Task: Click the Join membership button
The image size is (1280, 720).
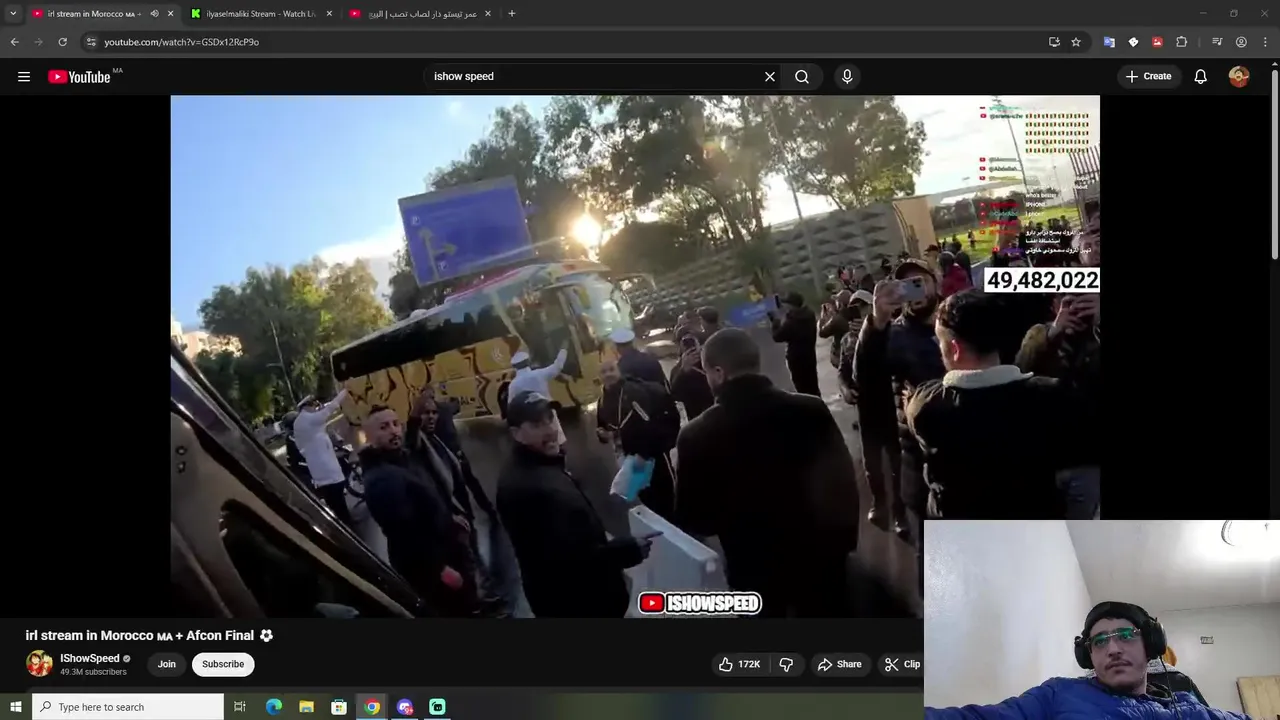Action: 167,664
